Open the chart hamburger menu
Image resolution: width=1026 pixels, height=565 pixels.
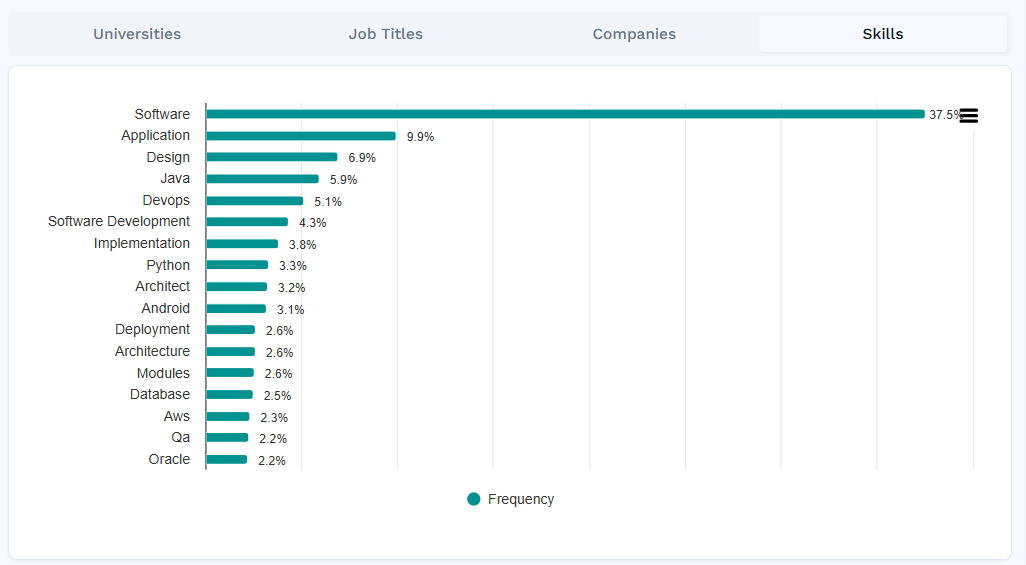click(968, 115)
